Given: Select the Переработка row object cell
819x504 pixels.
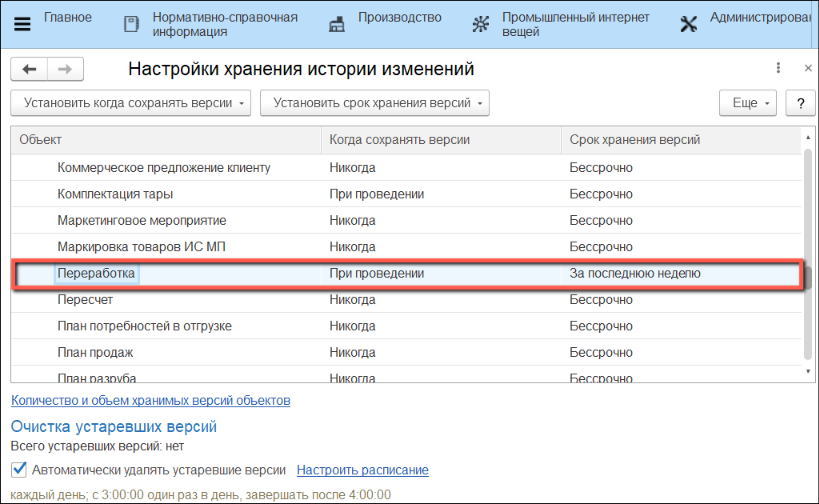Looking at the screenshot, I should coord(96,273).
